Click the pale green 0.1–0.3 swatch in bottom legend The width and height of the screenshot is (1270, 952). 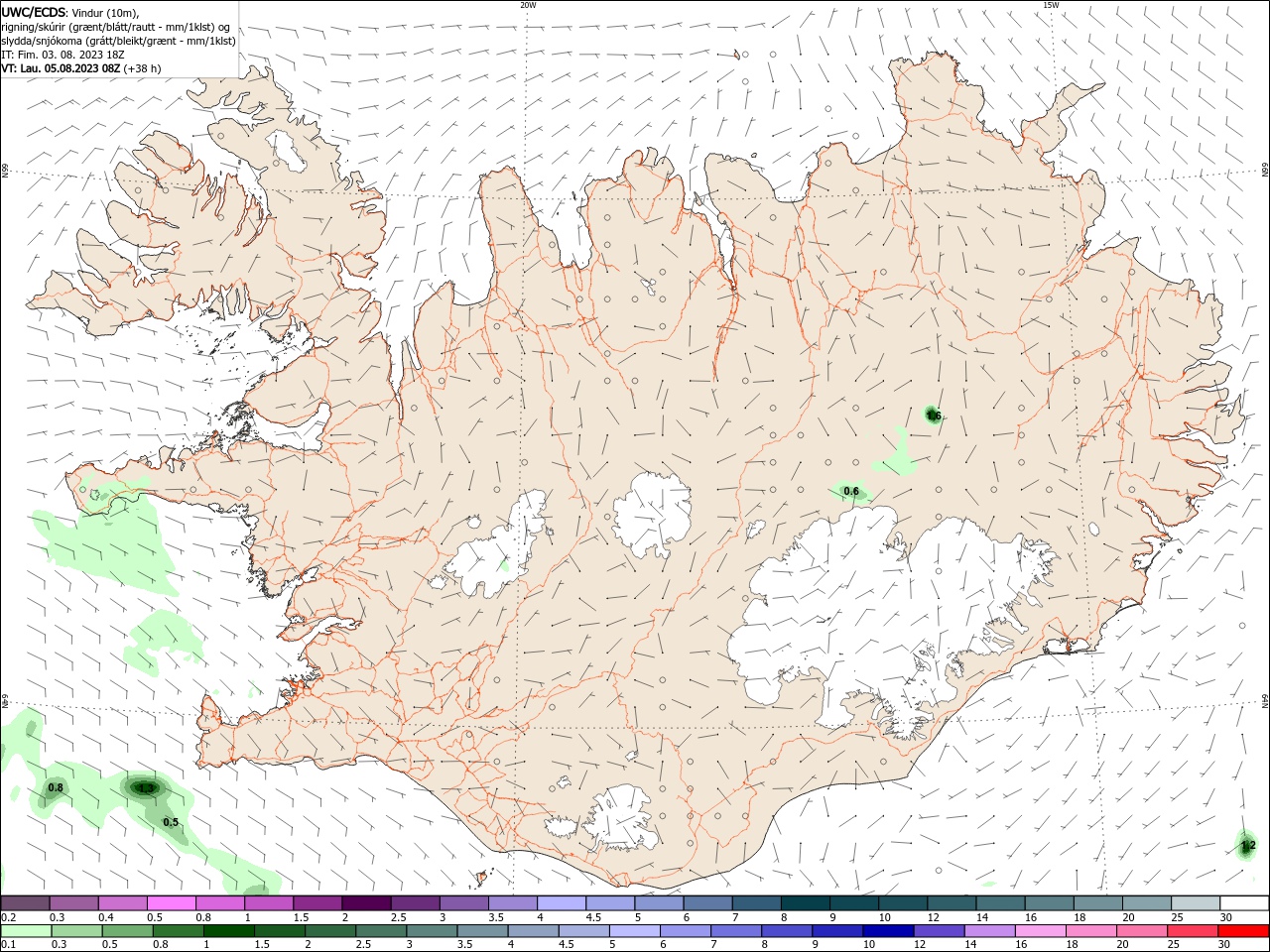[x=27, y=931]
